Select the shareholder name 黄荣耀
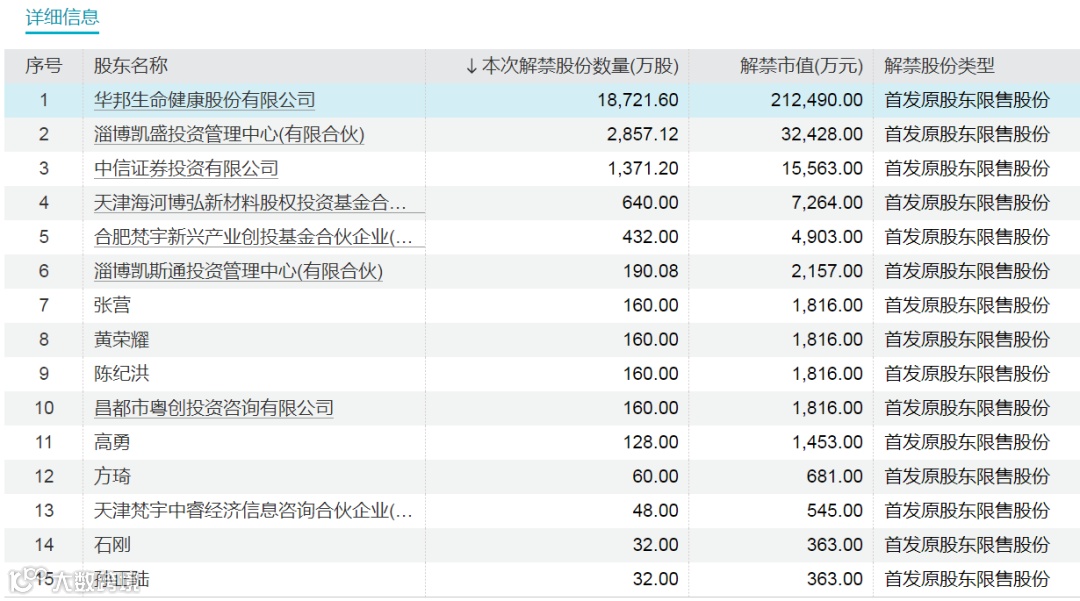The height and width of the screenshot is (601, 1080). click(x=121, y=340)
